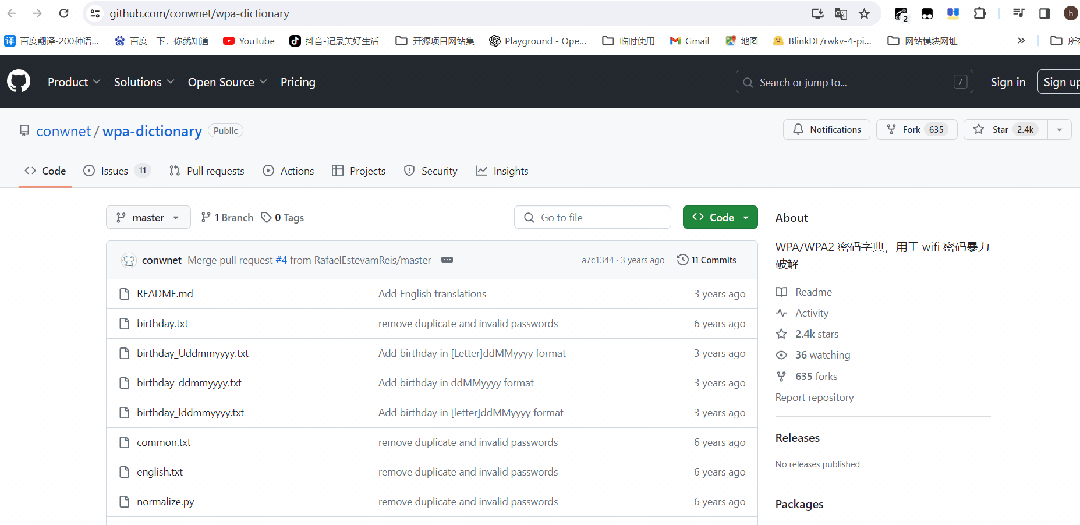Open Solutions dropdown menu
1080x525 pixels.
pos(144,82)
